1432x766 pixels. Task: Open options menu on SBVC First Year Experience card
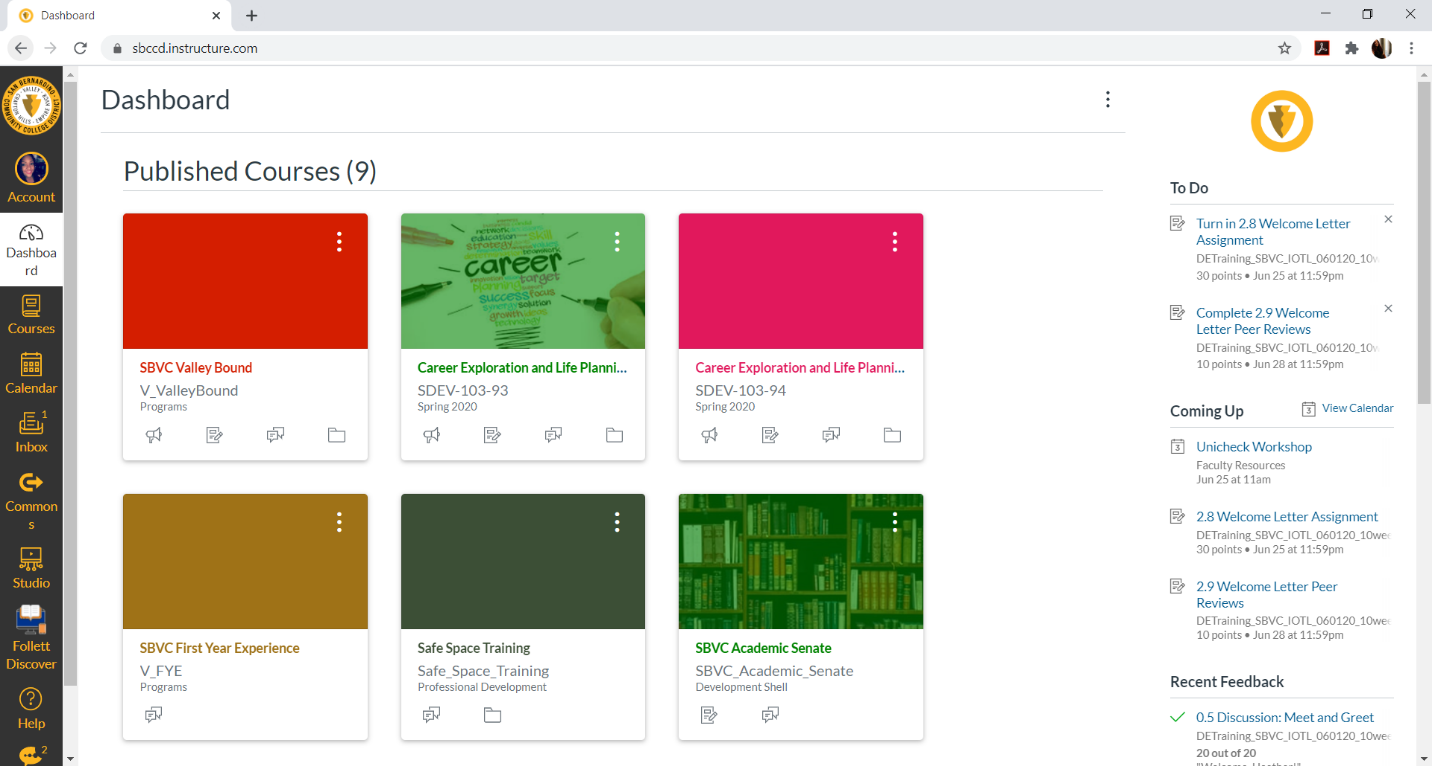pyautogui.click(x=339, y=521)
